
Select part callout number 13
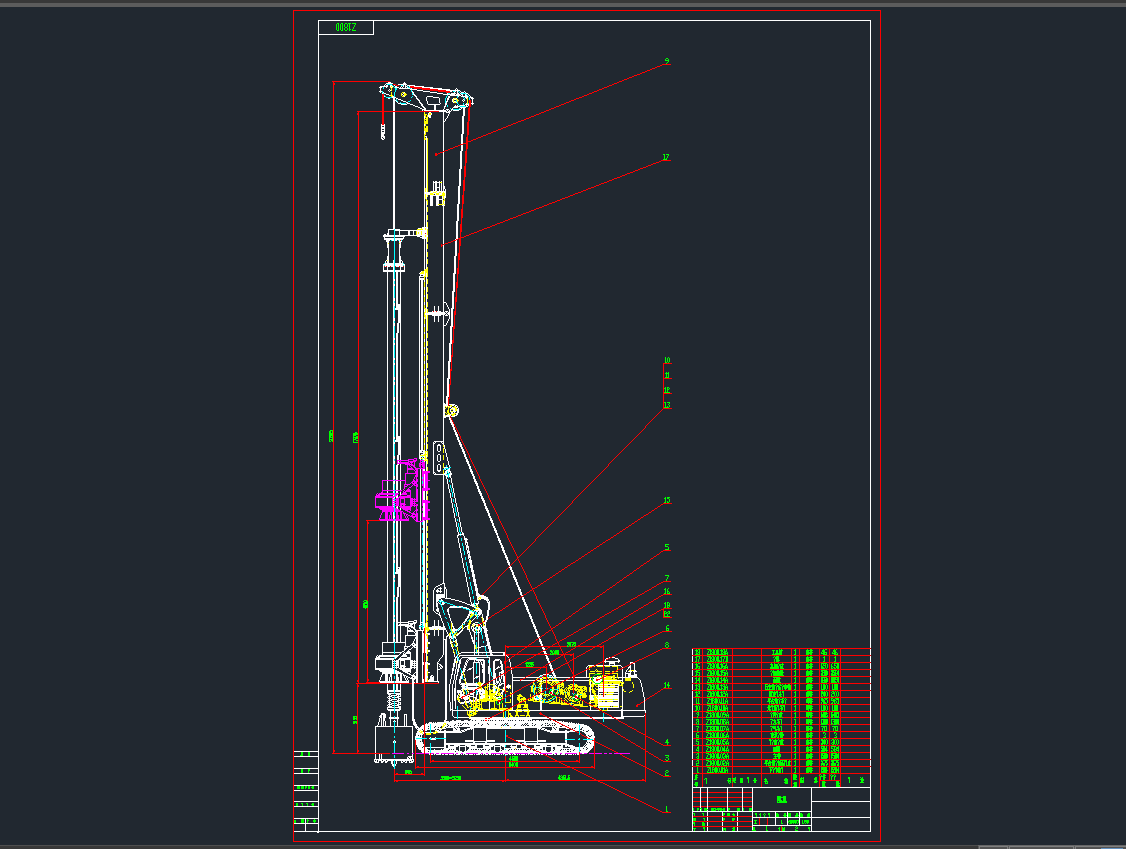[x=667, y=405]
